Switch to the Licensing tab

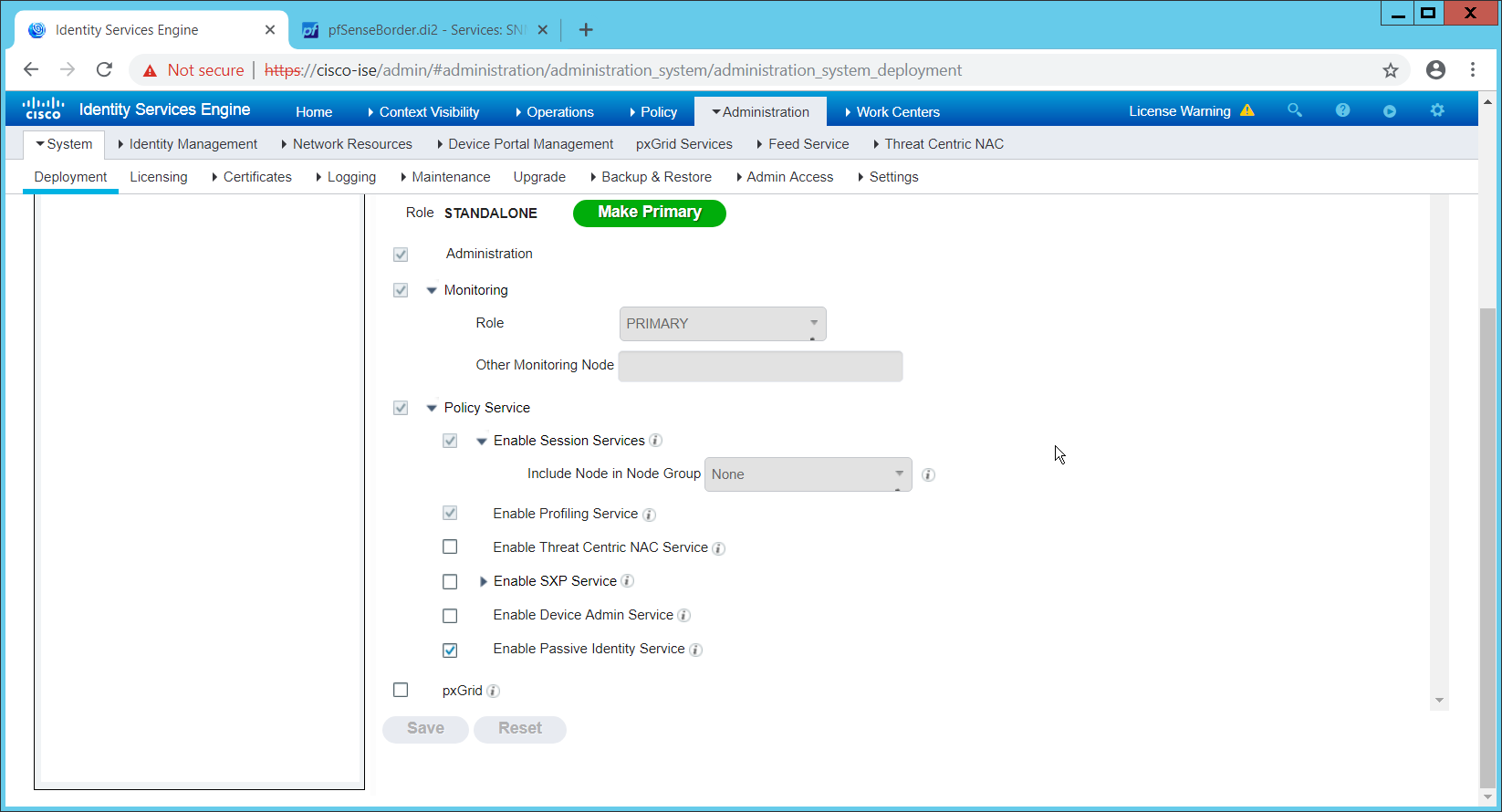pos(159,177)
